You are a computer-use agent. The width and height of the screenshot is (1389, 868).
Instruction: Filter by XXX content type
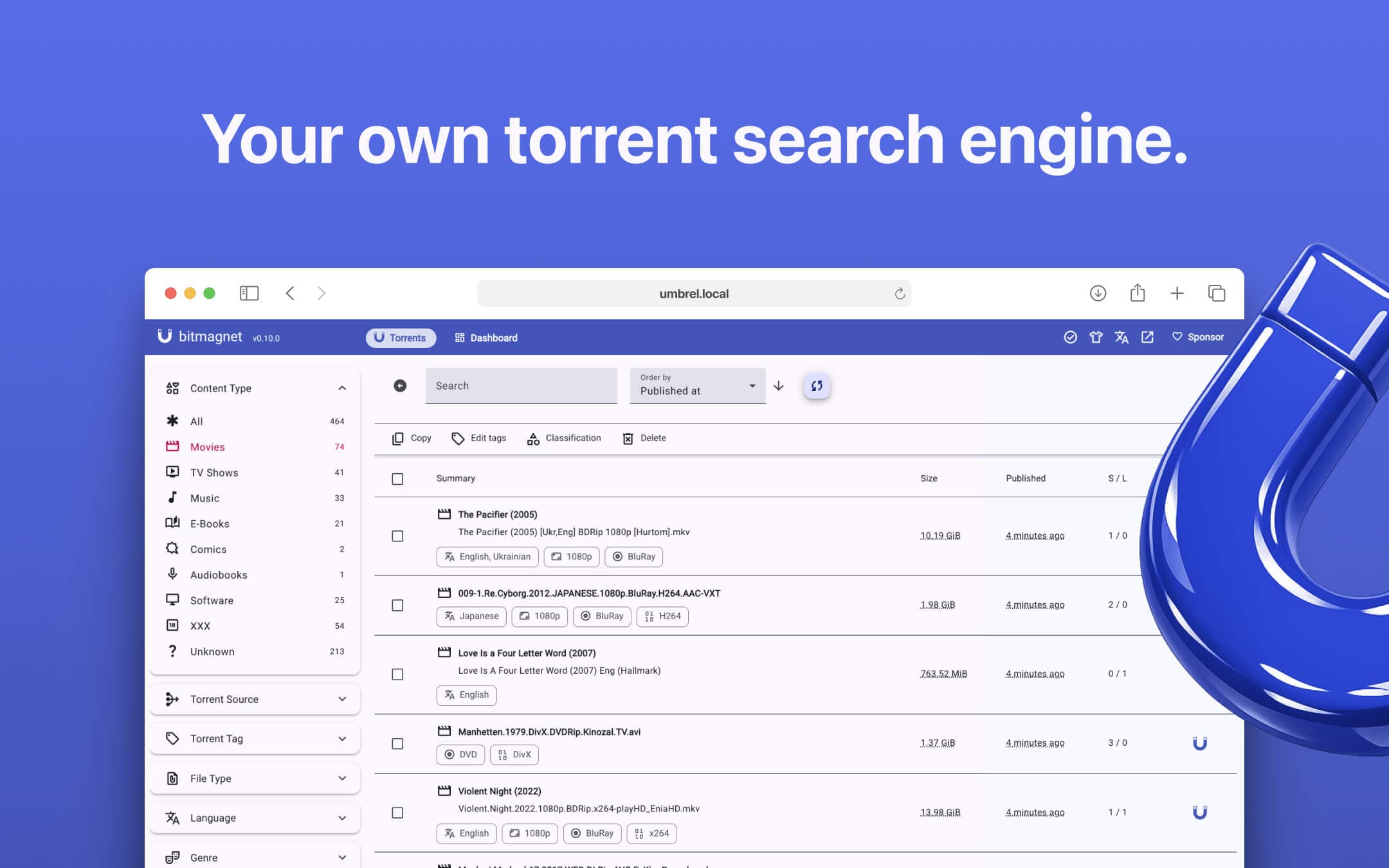tap(255, 626)
